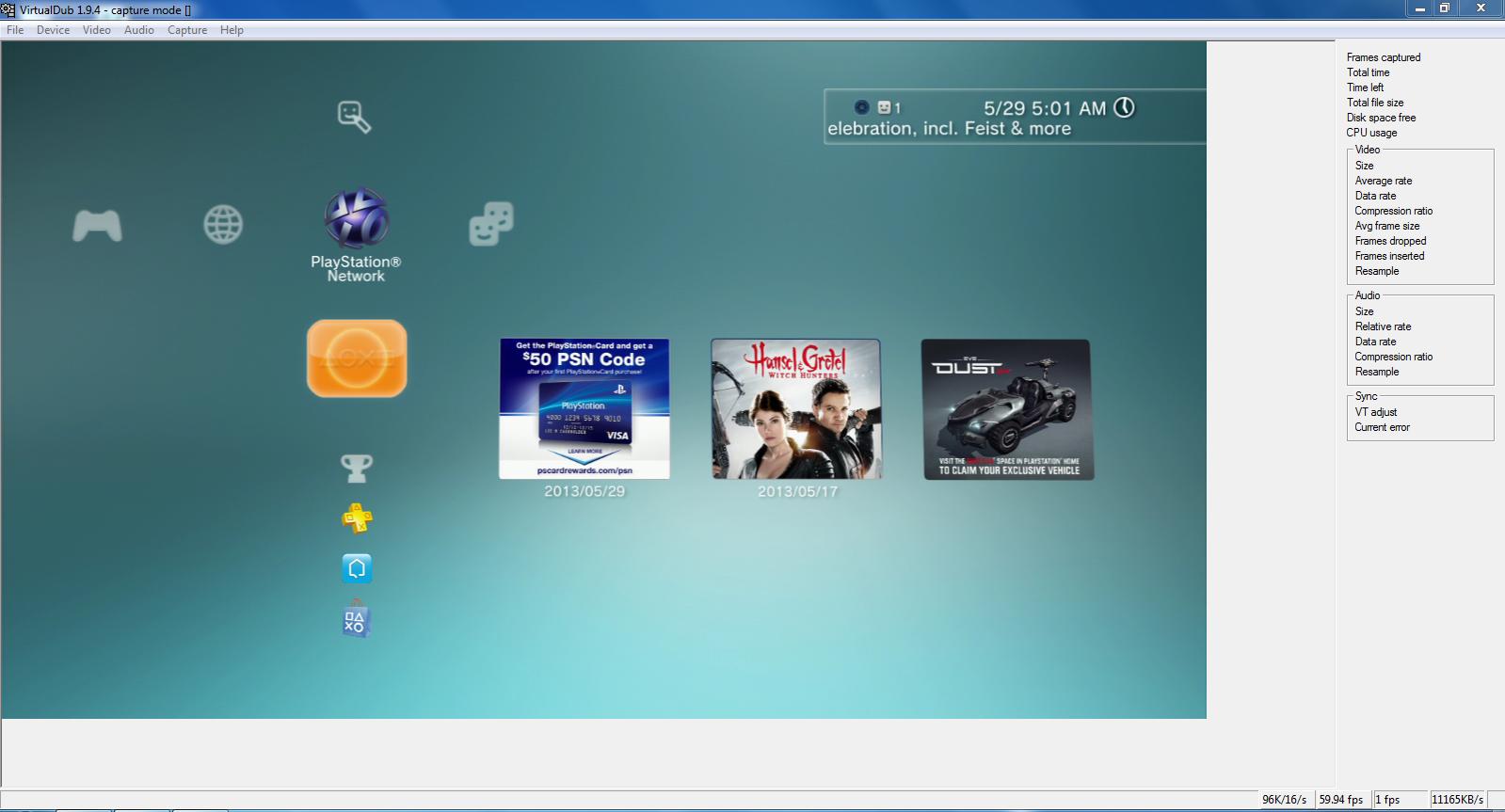Restore down the VirtualDub window
Image resolution: width=1505 pixels, height=812 pixels.
[x=1445, y=8]
